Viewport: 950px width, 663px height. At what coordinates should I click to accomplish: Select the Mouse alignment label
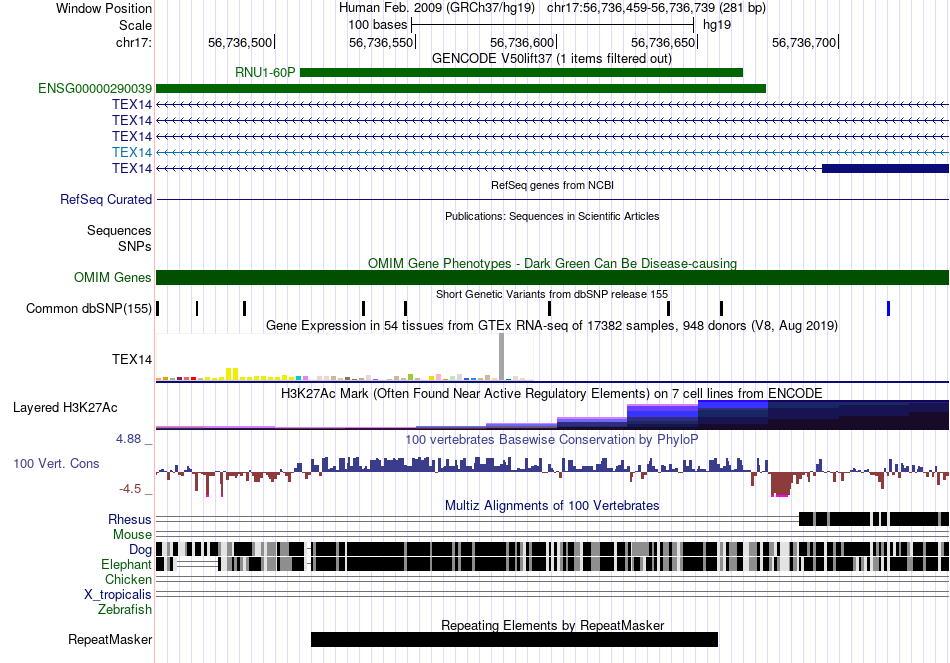coord(132,535)
